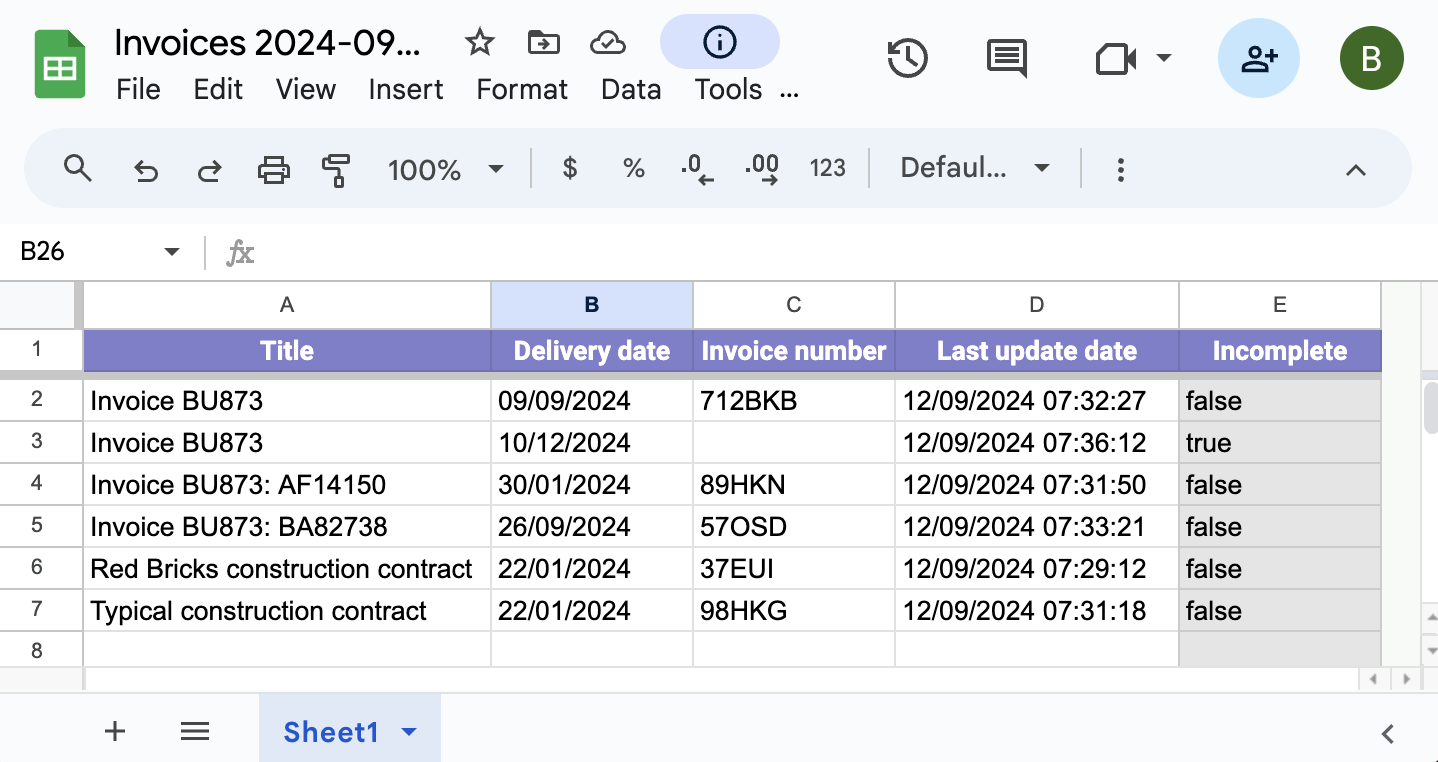Select invoice number 98HKG cell
Screen dimensions: 1438x762
[x=794, y=611]
